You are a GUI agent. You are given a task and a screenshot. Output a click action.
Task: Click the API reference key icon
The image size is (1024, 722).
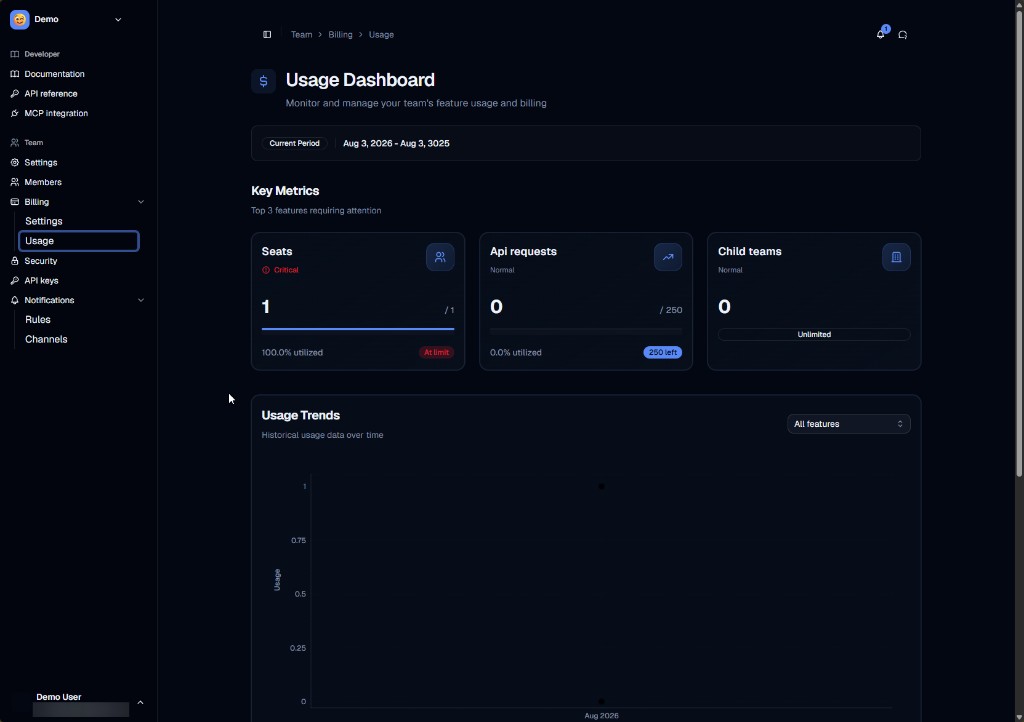(14, 93)
